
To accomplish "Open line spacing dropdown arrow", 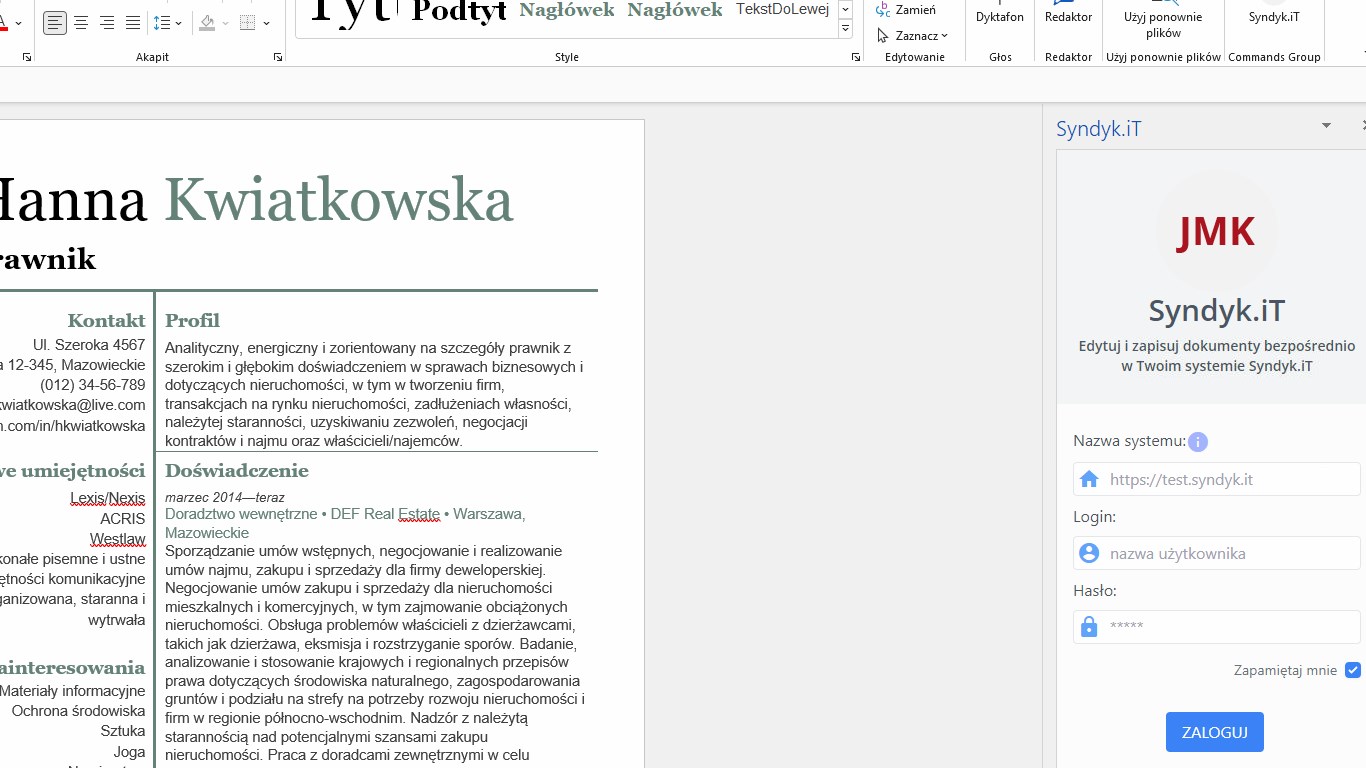I will [x=179, y=23].
